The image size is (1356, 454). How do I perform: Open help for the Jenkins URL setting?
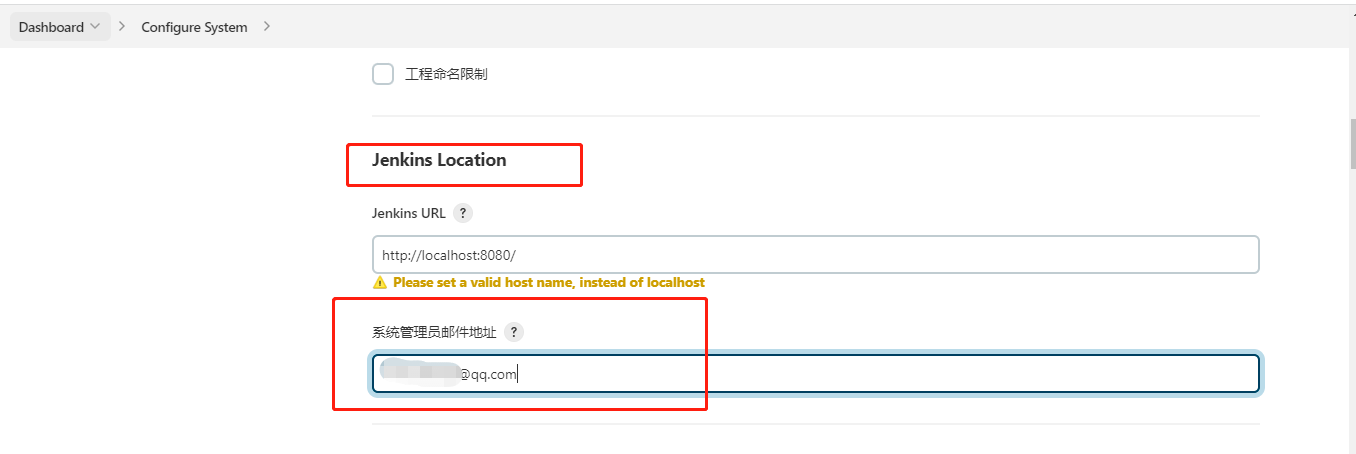click(x=462, y=213)
